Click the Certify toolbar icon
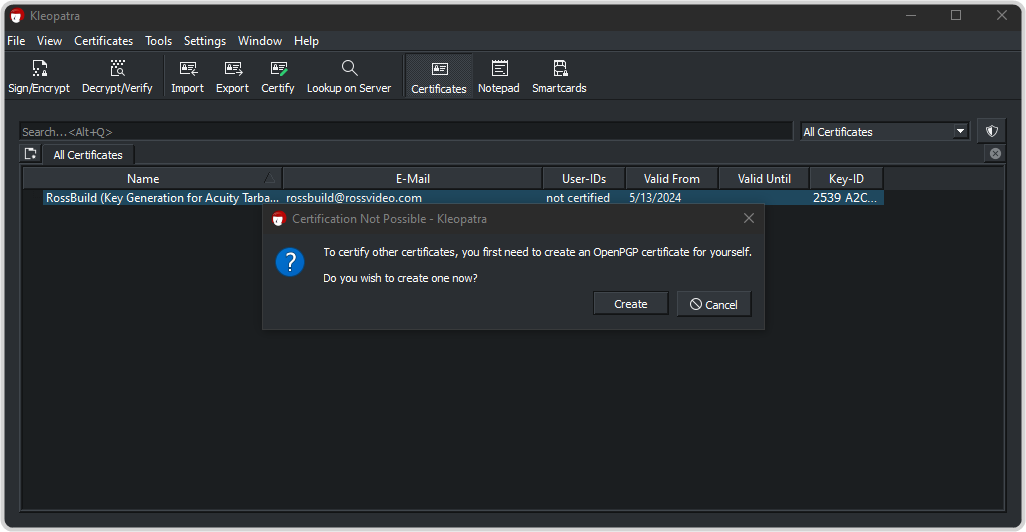Viewport: 1026px width, 532px height. click(x=278, y=76)
